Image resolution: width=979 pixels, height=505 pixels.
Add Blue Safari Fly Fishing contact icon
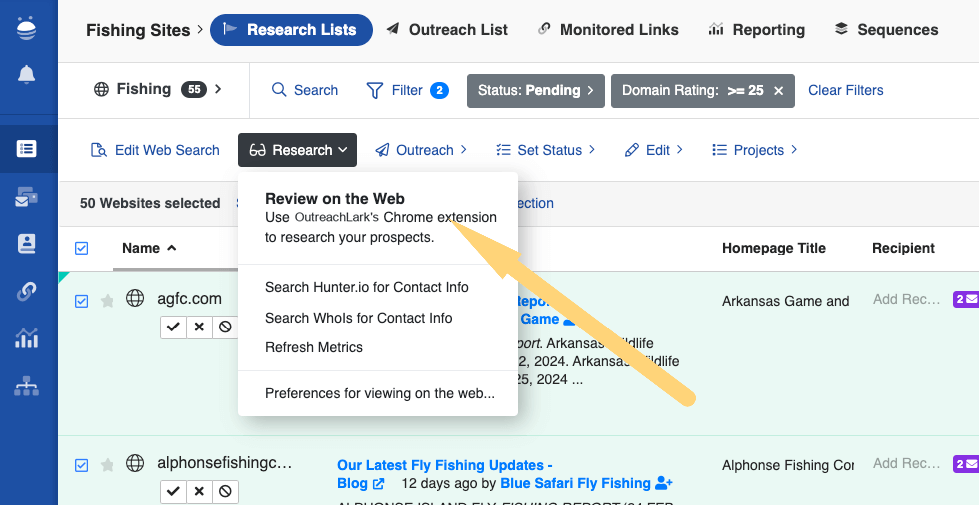tap(664, 483)
